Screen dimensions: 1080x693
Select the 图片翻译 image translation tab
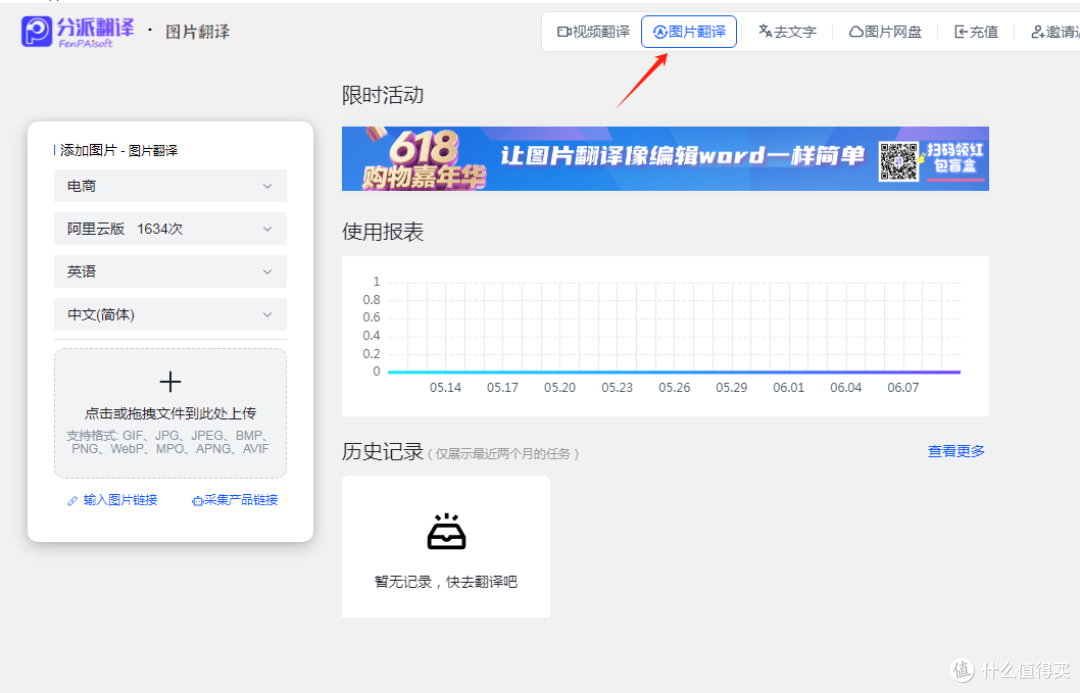point(689,32)
